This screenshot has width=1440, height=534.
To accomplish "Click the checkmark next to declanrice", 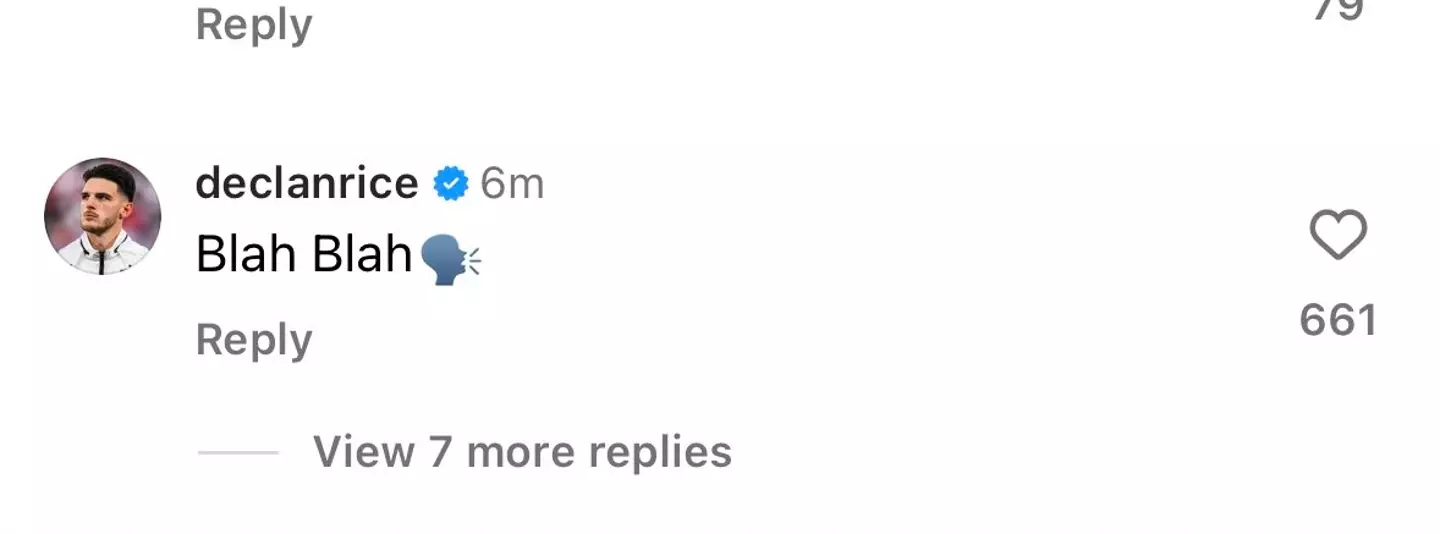I will [450, 184].
